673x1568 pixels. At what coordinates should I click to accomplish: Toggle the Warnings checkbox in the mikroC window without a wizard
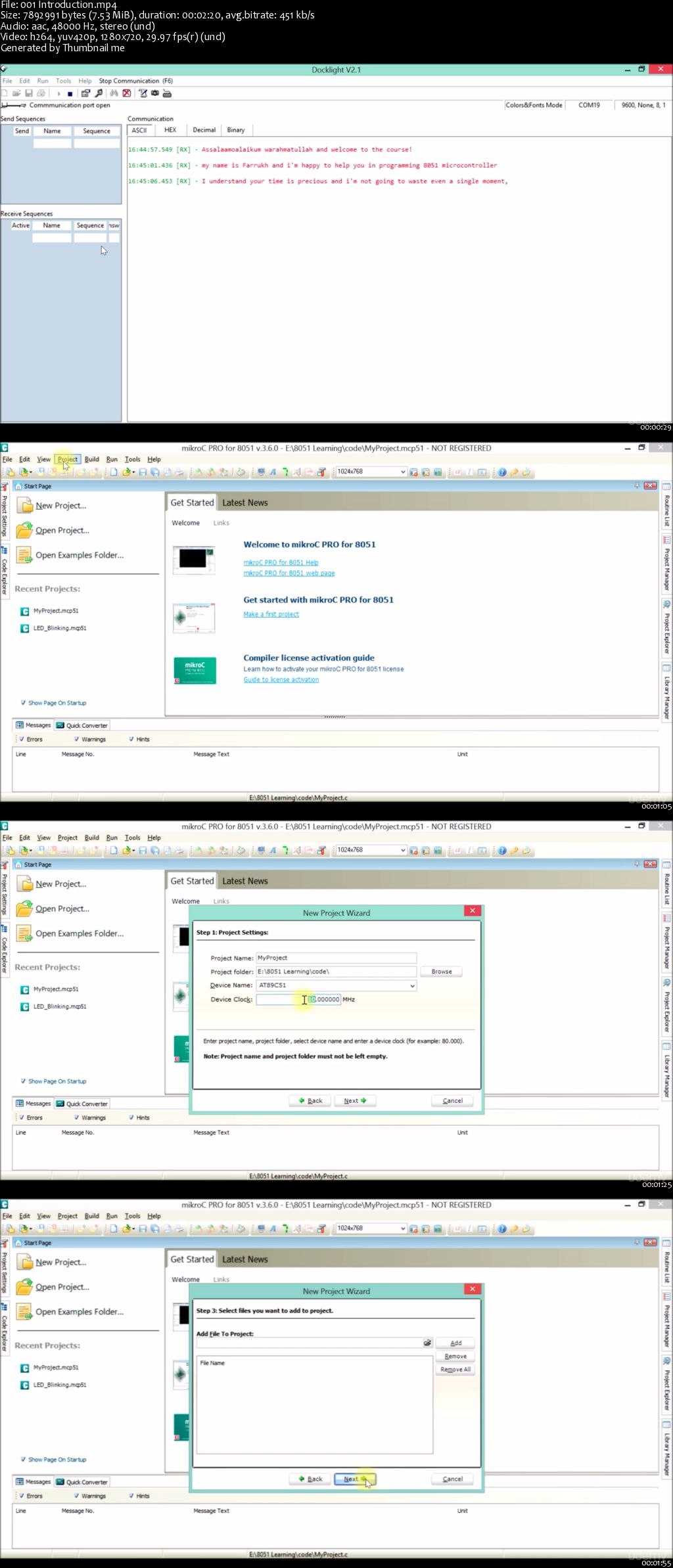point(76,739)
